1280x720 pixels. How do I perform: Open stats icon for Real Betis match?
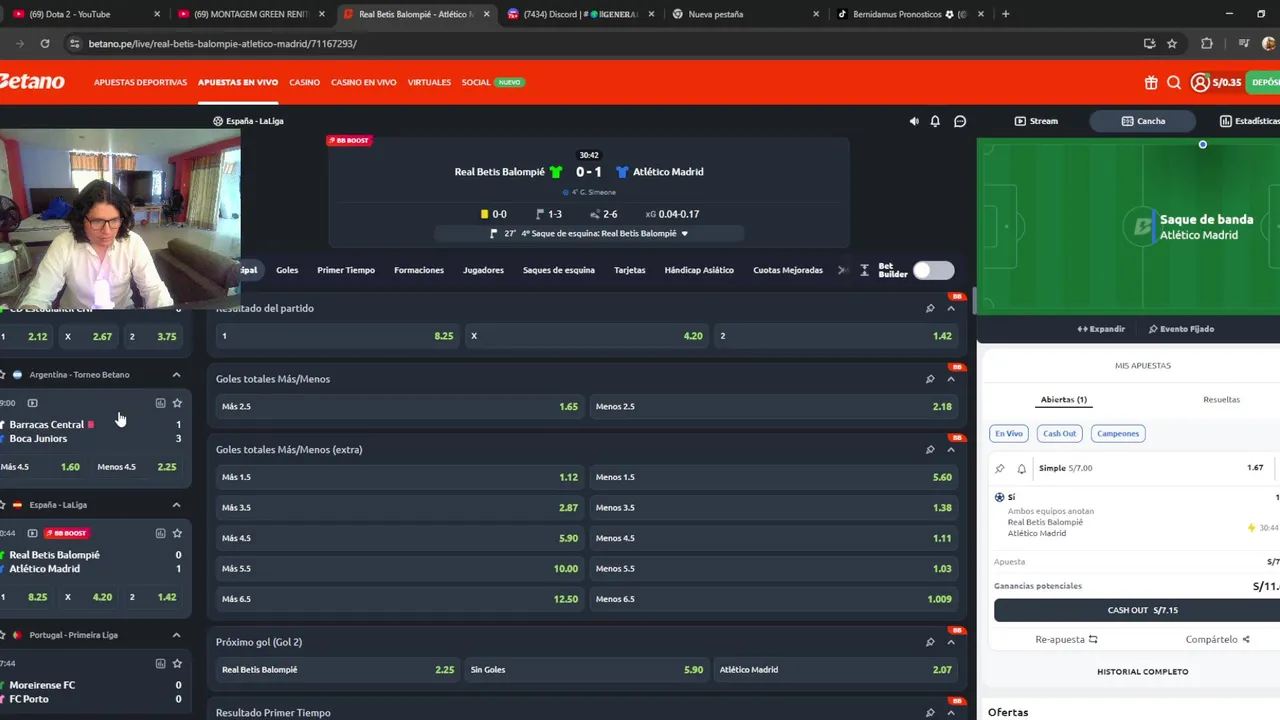point(160,533)
